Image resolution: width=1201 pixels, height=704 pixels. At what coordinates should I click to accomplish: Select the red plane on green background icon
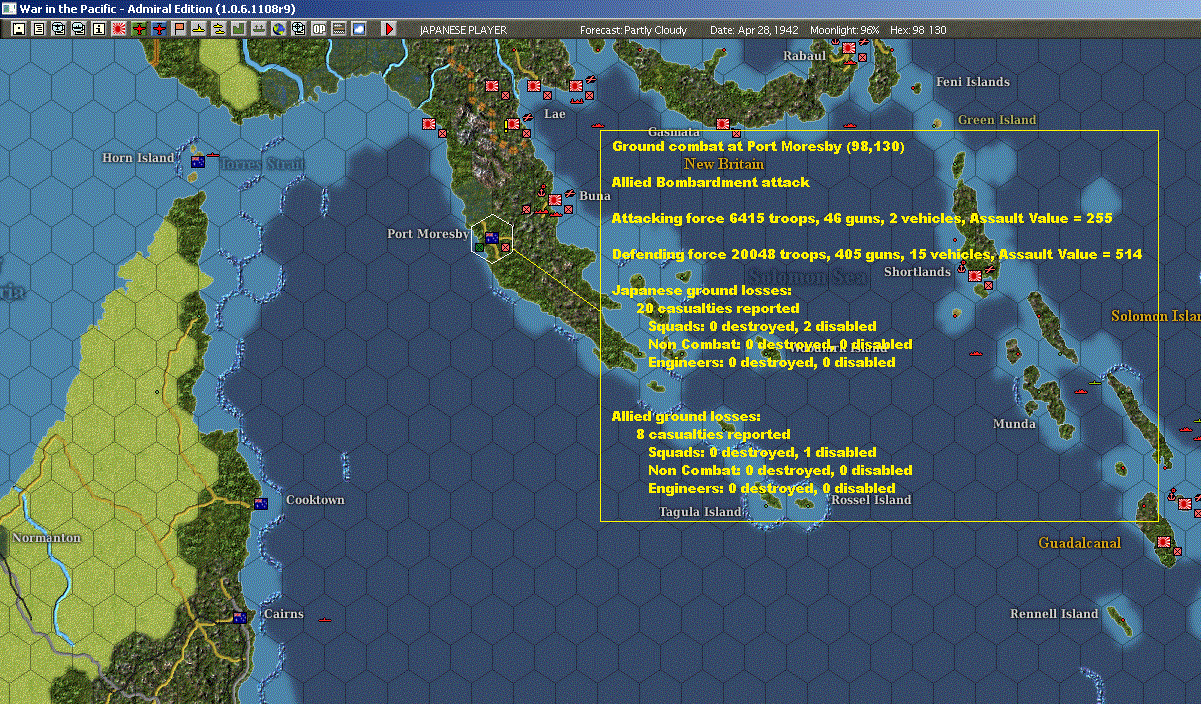tap(139, 29)
